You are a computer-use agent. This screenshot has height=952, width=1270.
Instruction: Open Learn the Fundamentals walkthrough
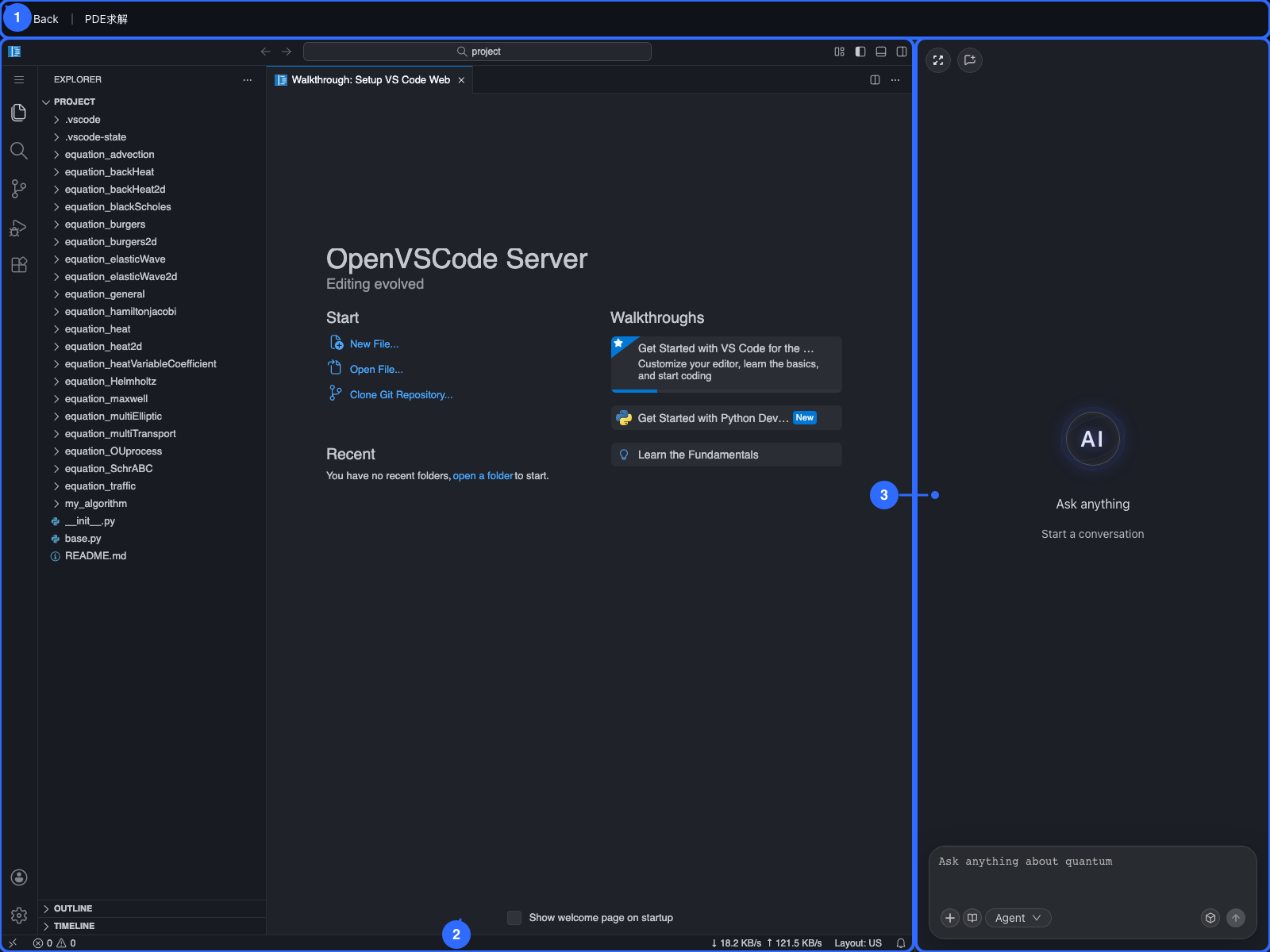(726, 455)
